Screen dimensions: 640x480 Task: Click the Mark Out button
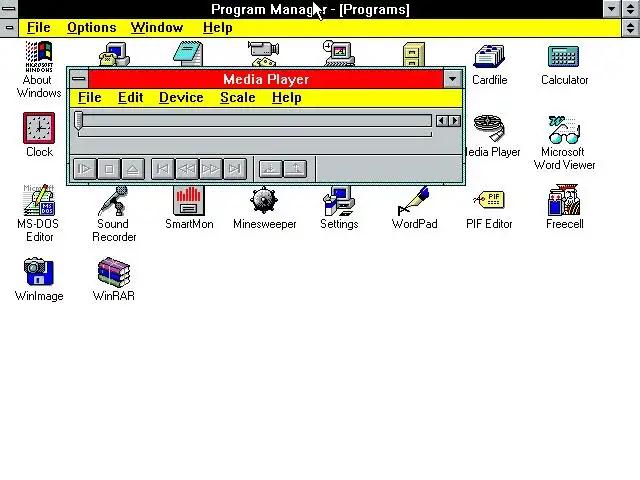(295, 169)
